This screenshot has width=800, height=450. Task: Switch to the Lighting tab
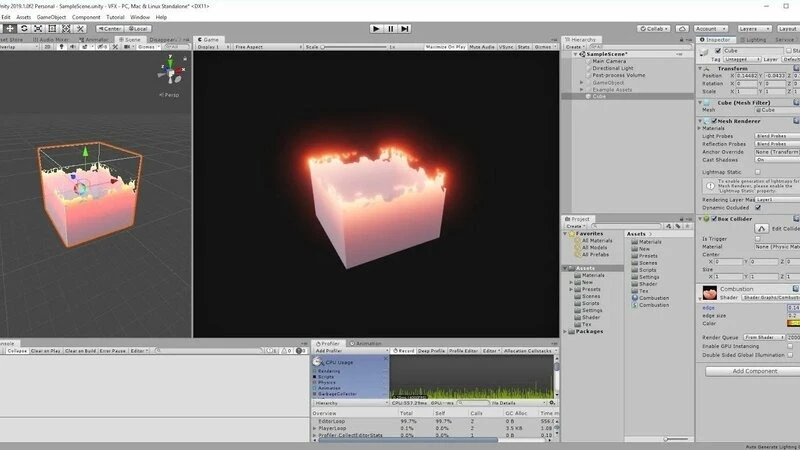tap(749, 39)
